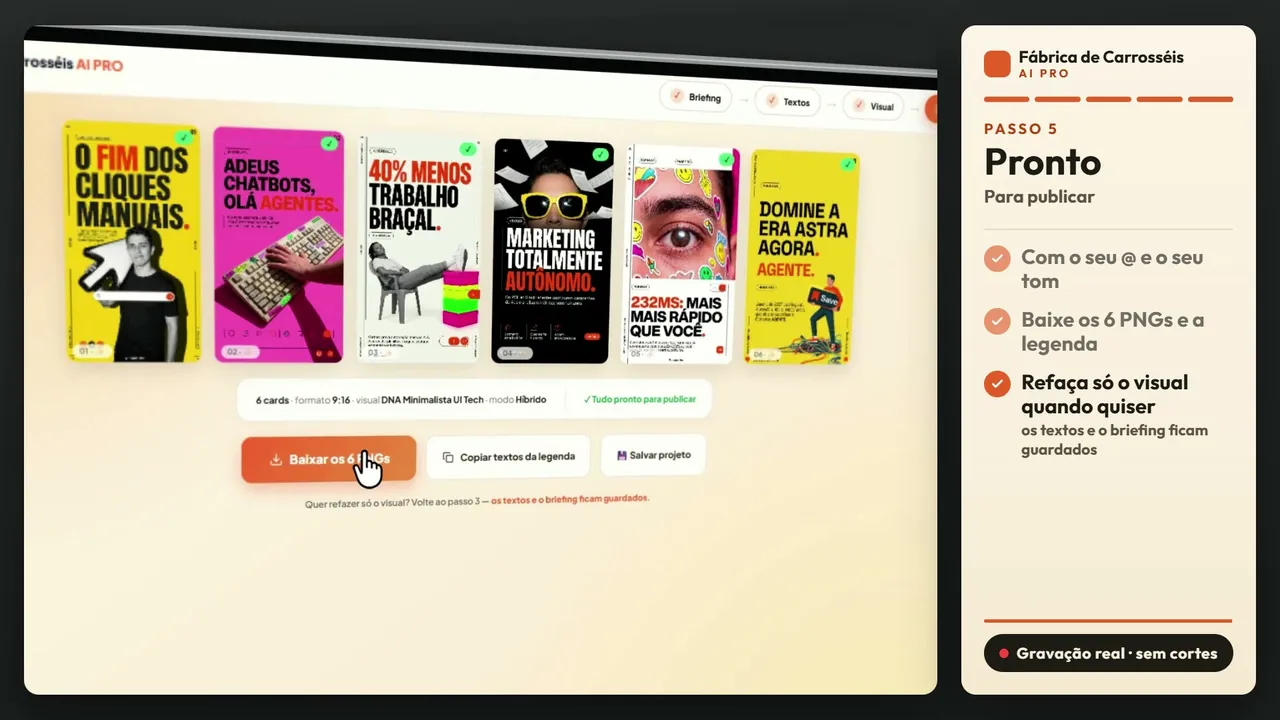Click the green check on ADEUS CHATBOTS card
Image resolution: width=1280 pixels, height=720 pixels.
329,144
